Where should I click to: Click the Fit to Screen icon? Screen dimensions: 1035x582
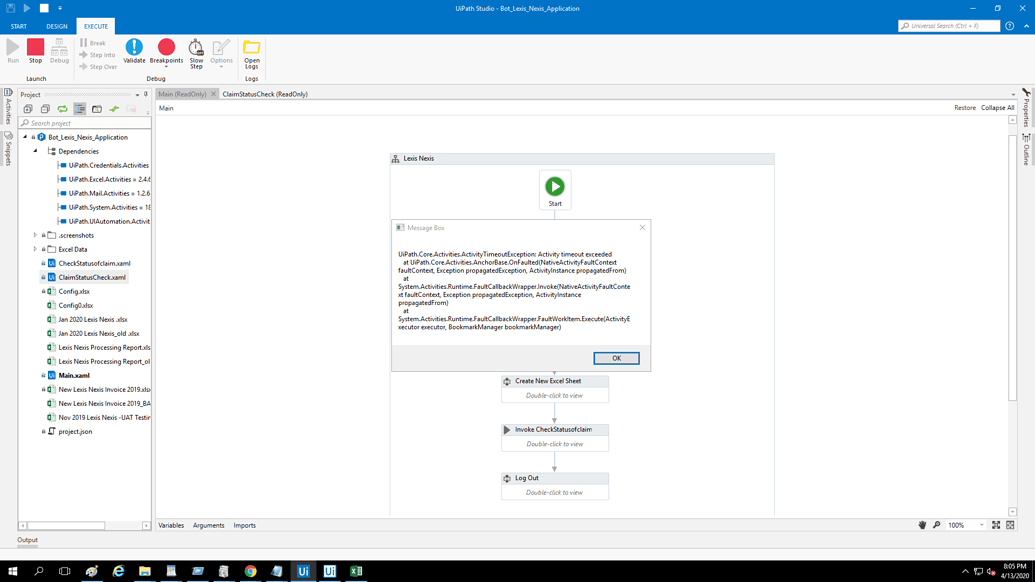(996, 525)
